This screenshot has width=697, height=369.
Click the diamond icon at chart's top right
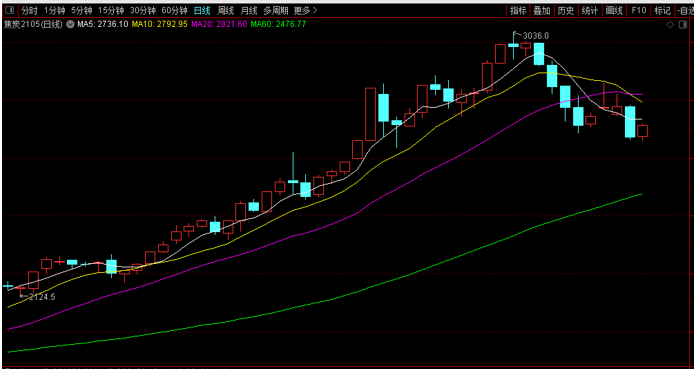pos(670,24)
